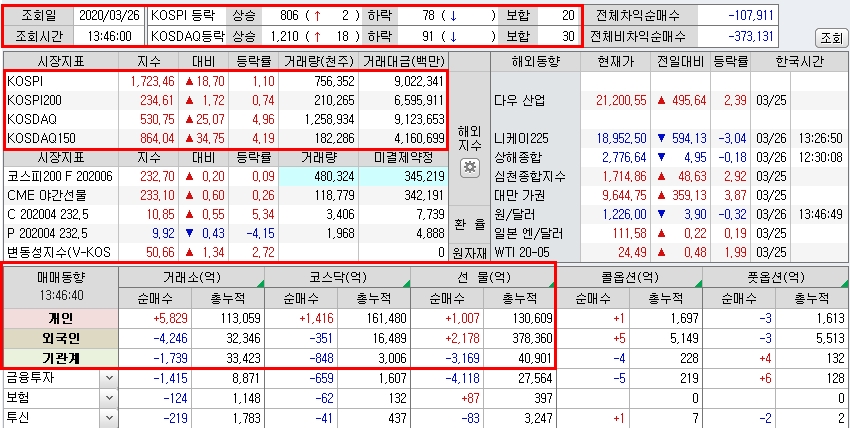Click the 풋옵션(억) column header

point(775,277)
